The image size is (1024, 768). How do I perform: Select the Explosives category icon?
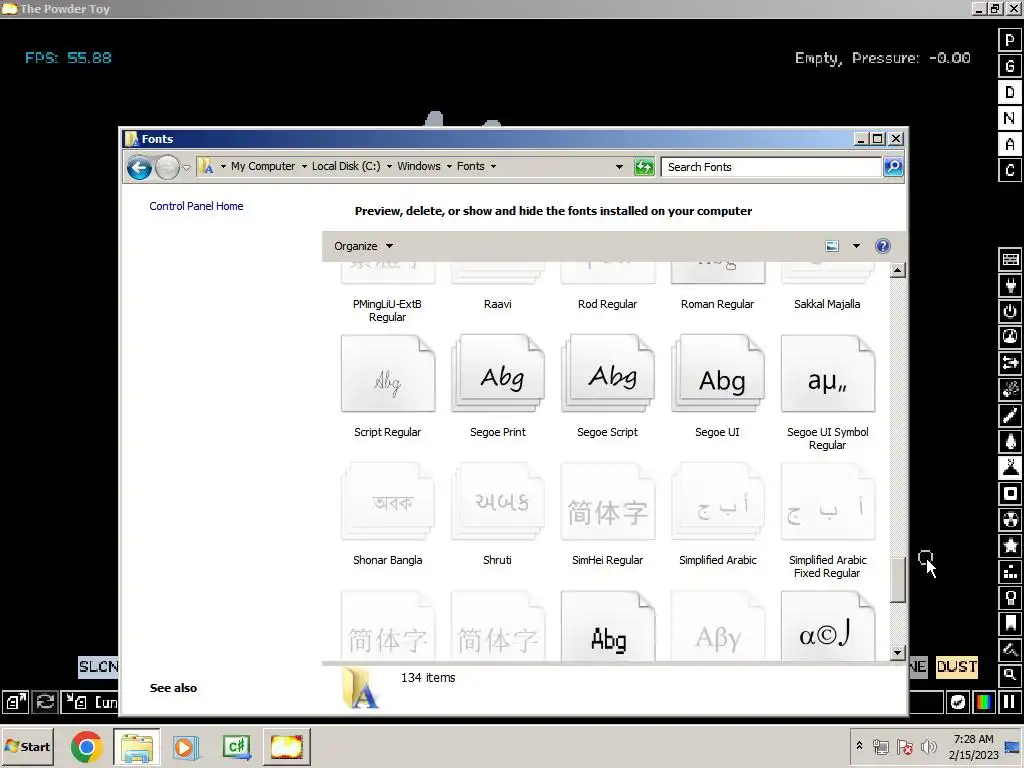[1010, 389]
